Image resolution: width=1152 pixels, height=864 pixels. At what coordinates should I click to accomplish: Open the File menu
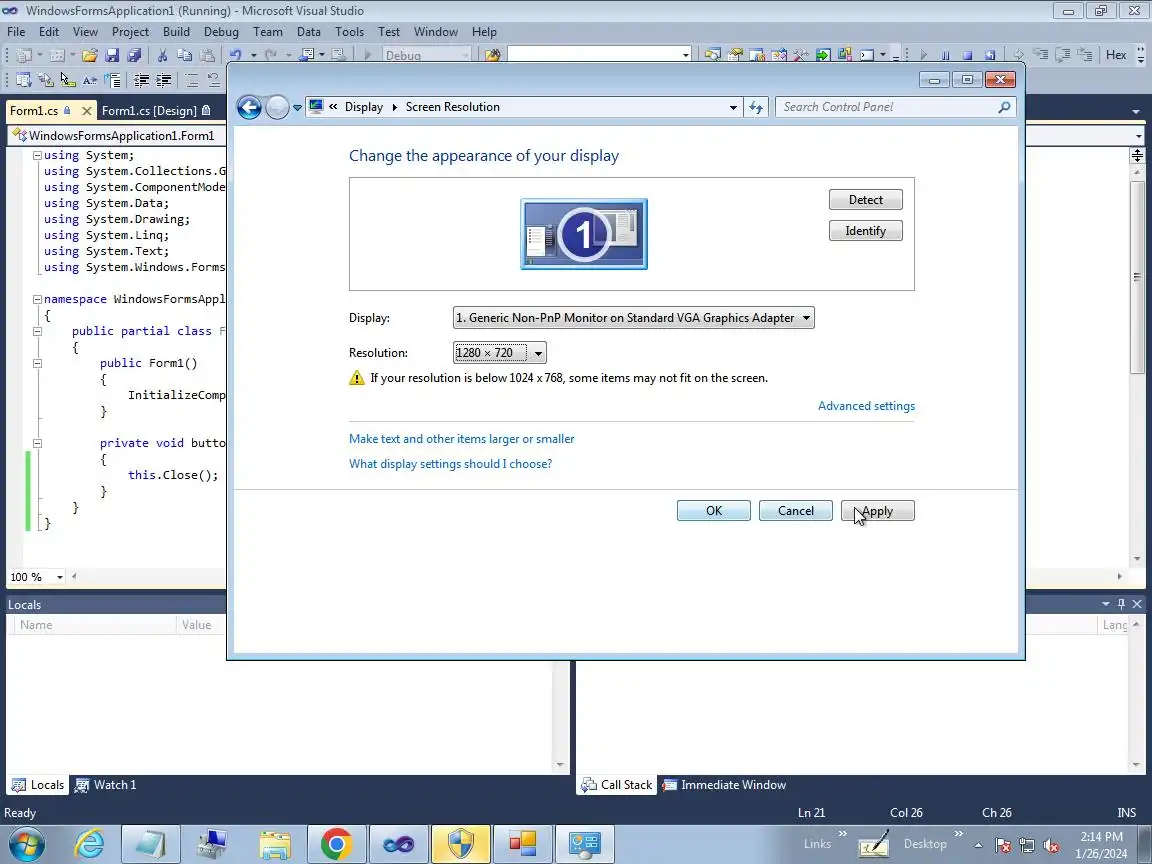click(x=16, y=32)
